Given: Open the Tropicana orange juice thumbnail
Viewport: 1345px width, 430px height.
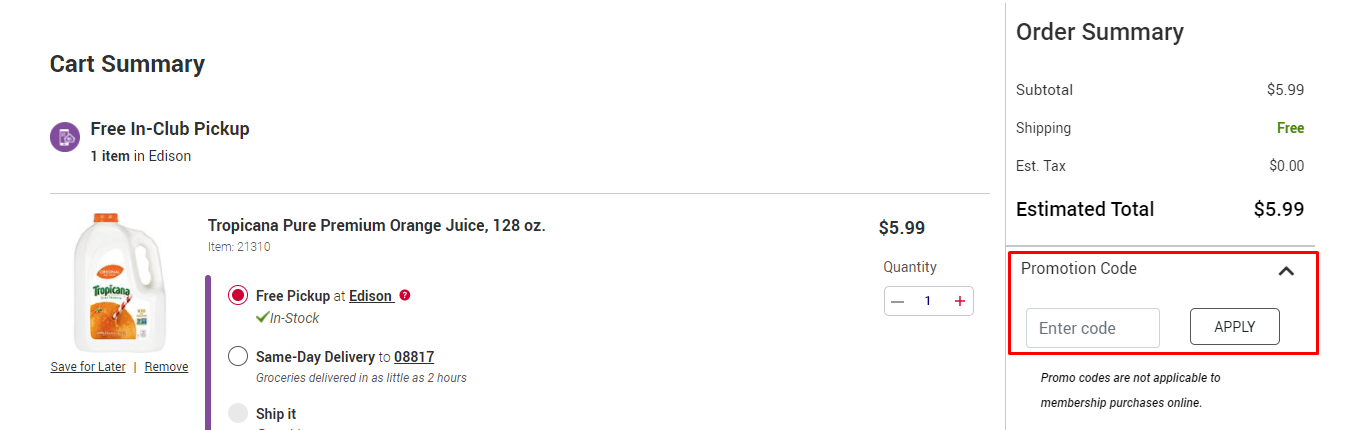Looking at the screenshot, I should pos(118,282).
